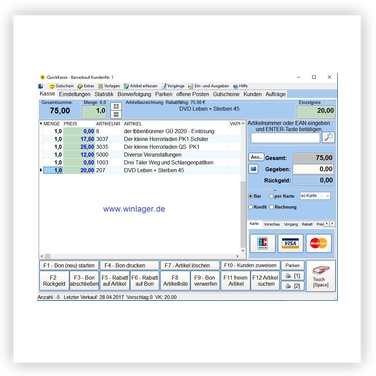Click the magnifier search icon beside EAN field
Viewport: 376px width, 376px height.
pyautogui.click(x=328, y=138)
